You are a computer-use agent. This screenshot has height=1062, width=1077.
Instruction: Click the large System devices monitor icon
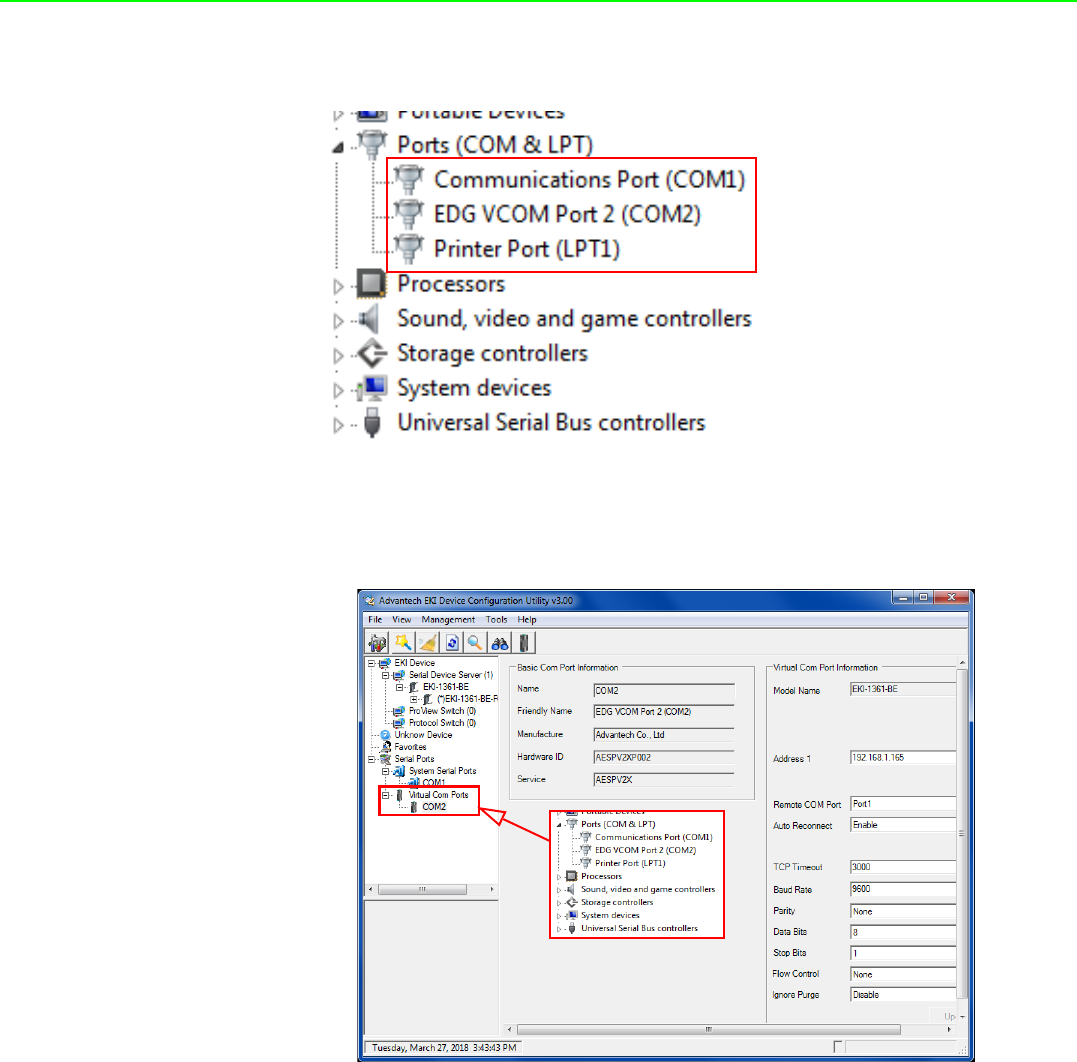373,388
